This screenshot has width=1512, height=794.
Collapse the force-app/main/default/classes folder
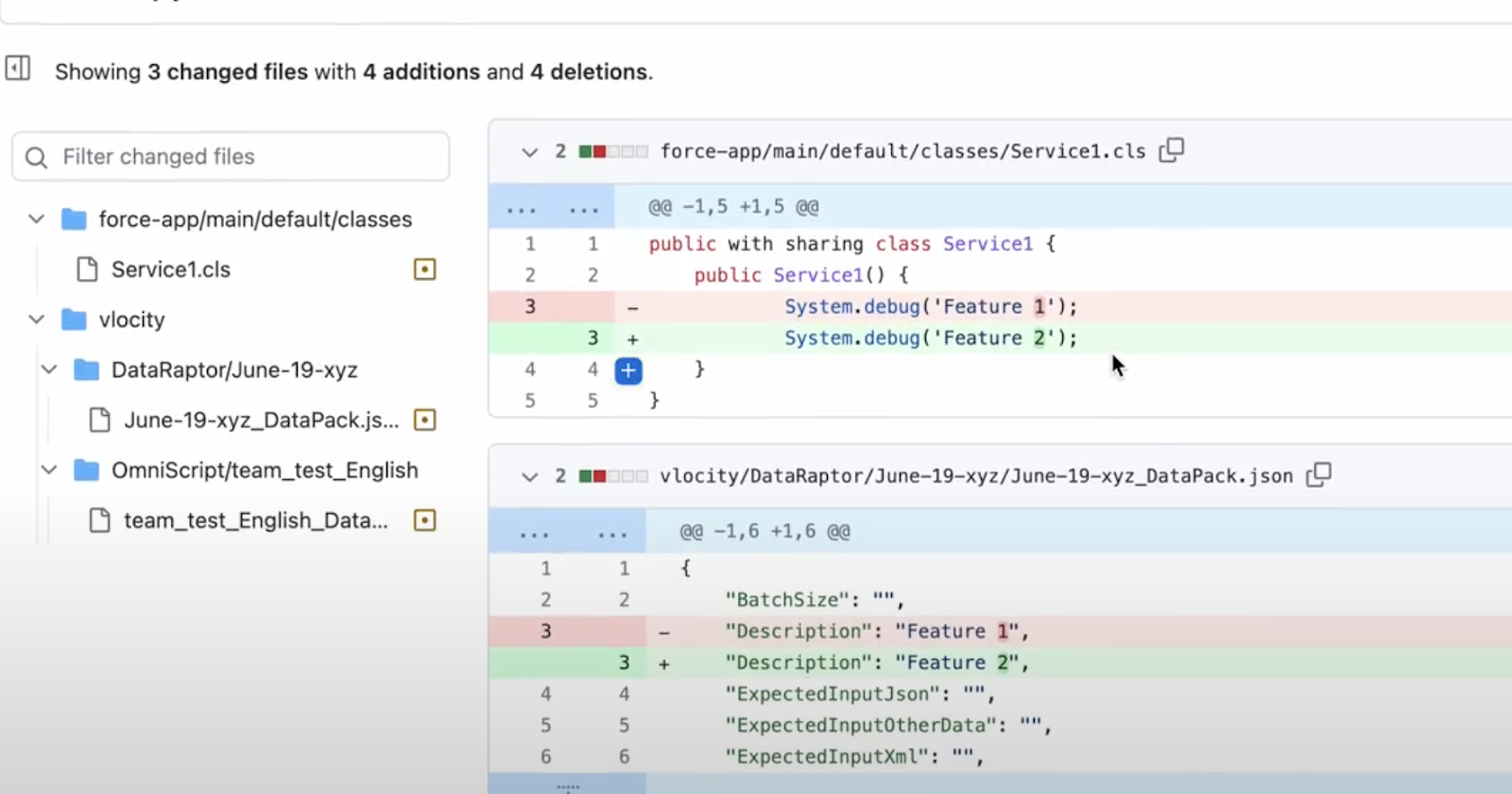37,219
